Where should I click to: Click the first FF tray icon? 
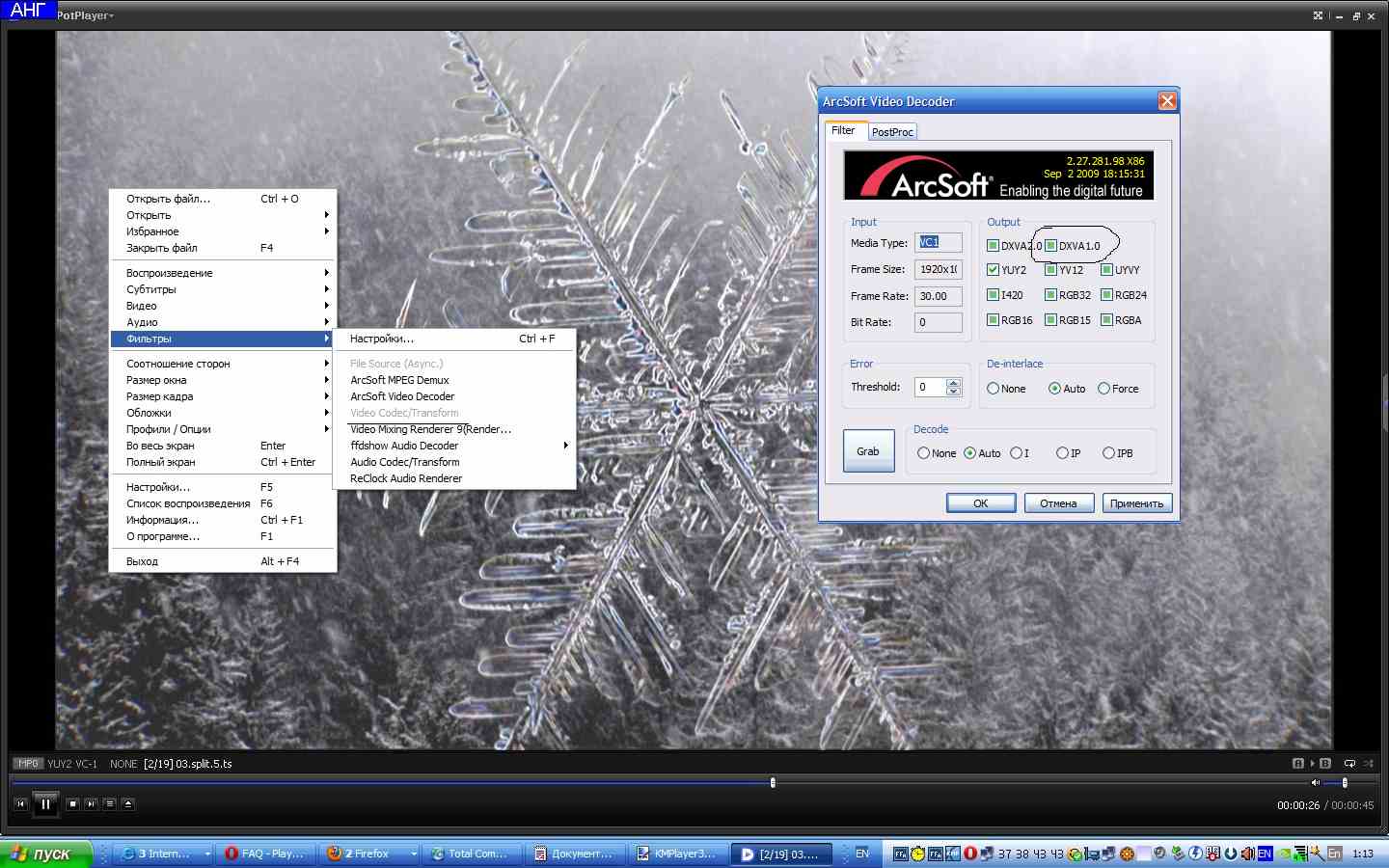900,854
